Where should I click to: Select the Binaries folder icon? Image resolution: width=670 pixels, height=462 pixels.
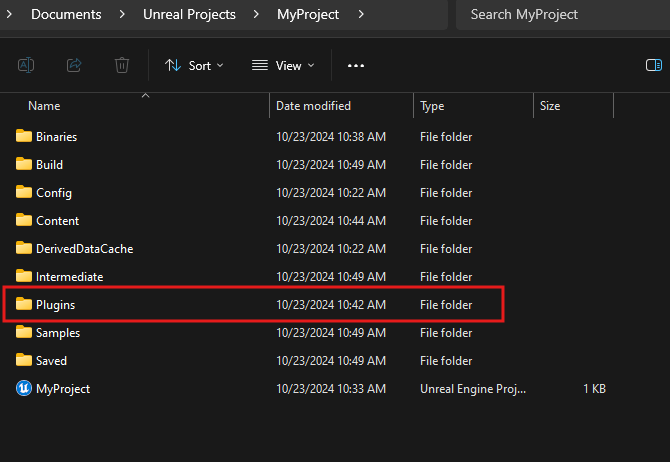point(24,137)
